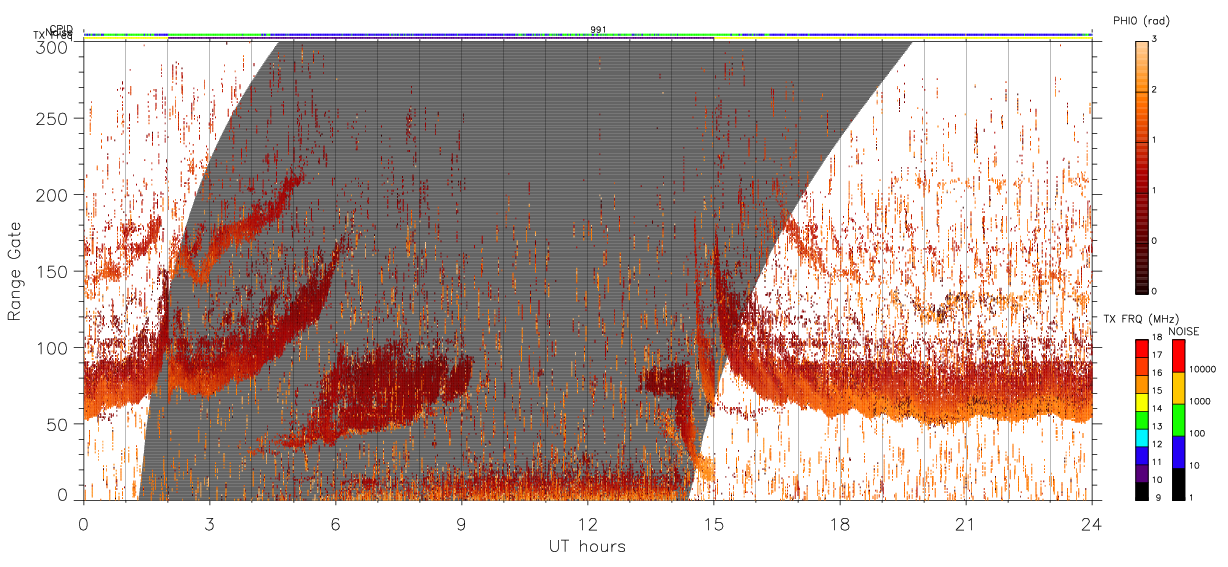Image resolution: width=1228 pixels, height=567 pixels.
Task: Click the "Range Gate" y-axis title
Action: 15,270
